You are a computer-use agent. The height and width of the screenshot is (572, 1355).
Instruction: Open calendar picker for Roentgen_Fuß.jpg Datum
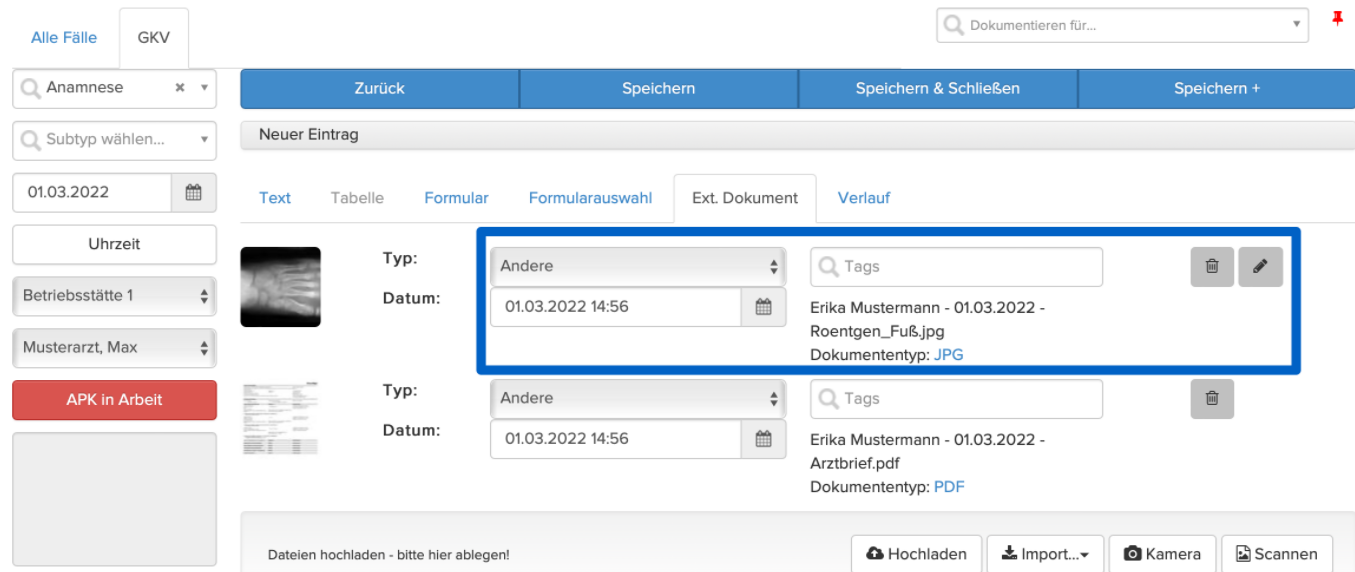tap(763, 307)
